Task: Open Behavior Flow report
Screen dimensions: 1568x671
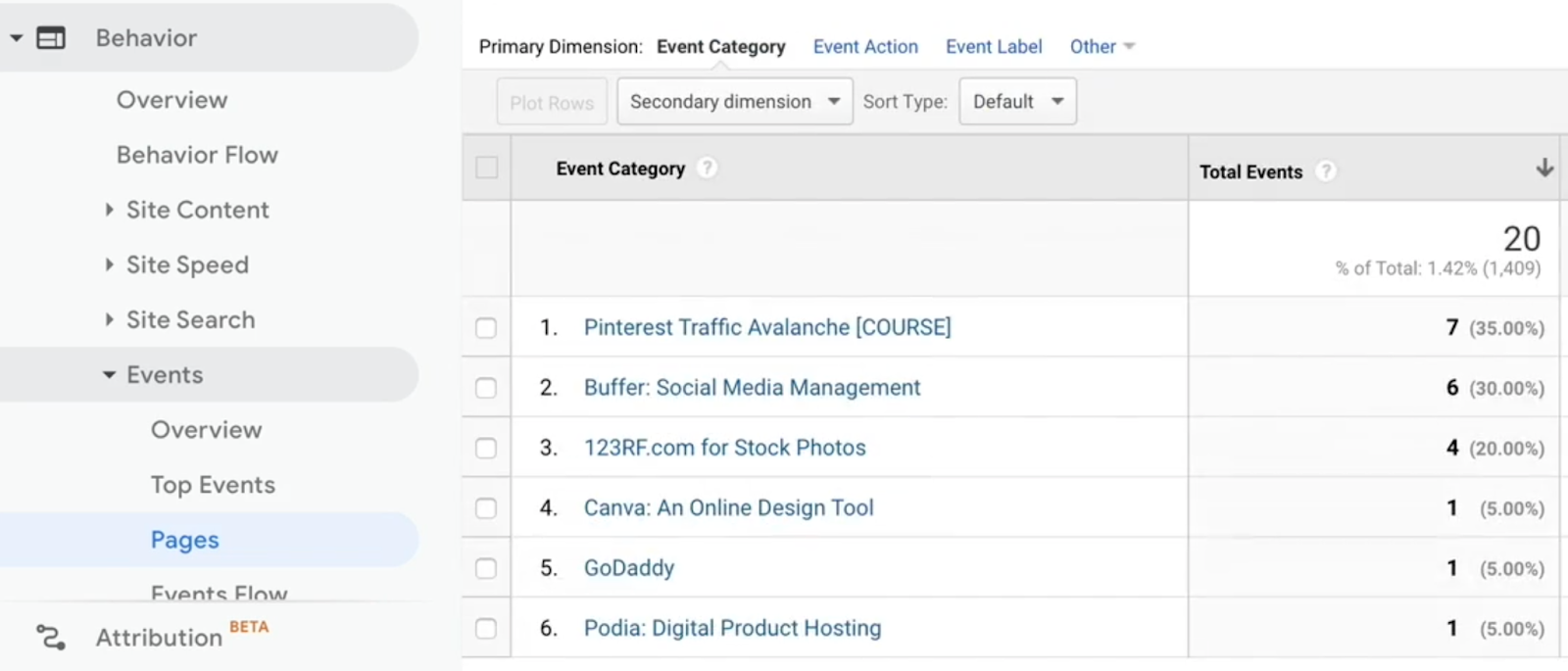Action: coord(197,155)
